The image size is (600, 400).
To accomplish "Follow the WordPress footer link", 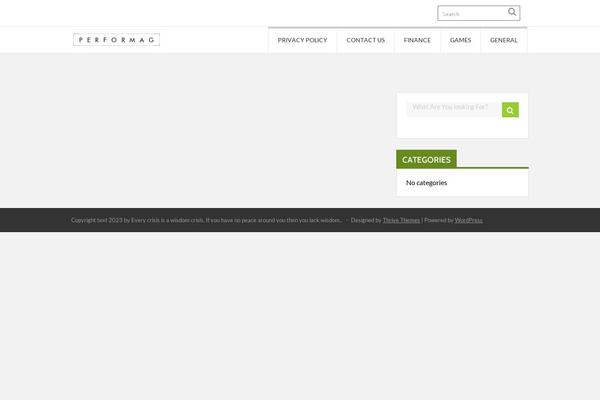I will 468,220.
